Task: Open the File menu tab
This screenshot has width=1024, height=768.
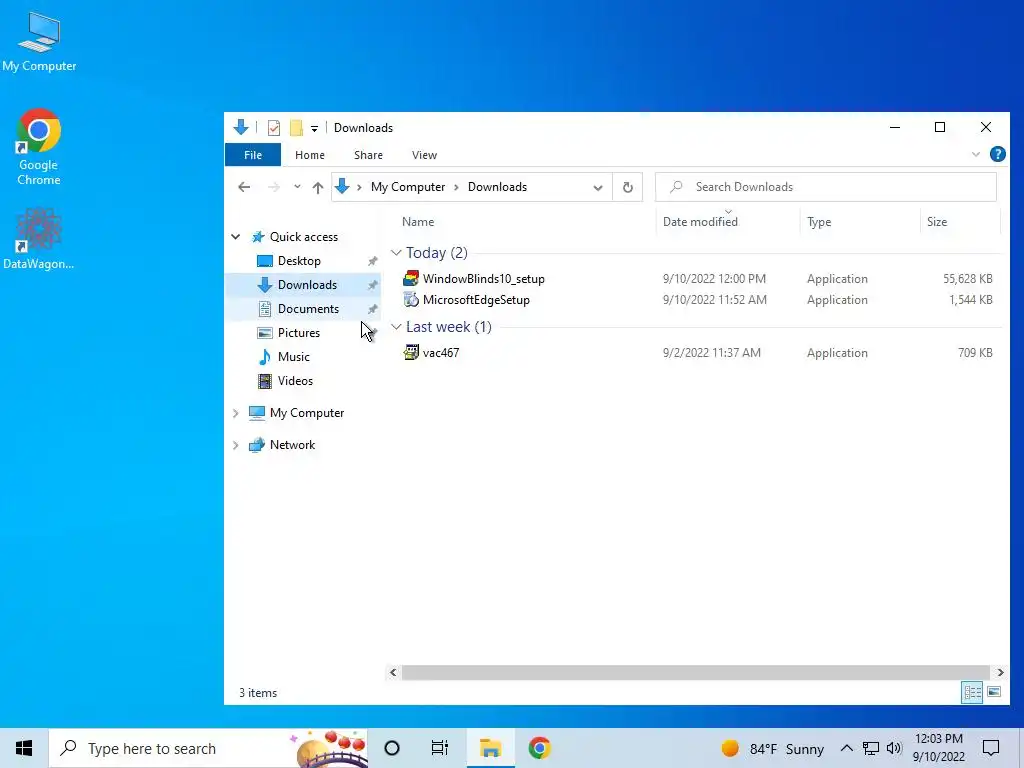Action: coord(253,155)
